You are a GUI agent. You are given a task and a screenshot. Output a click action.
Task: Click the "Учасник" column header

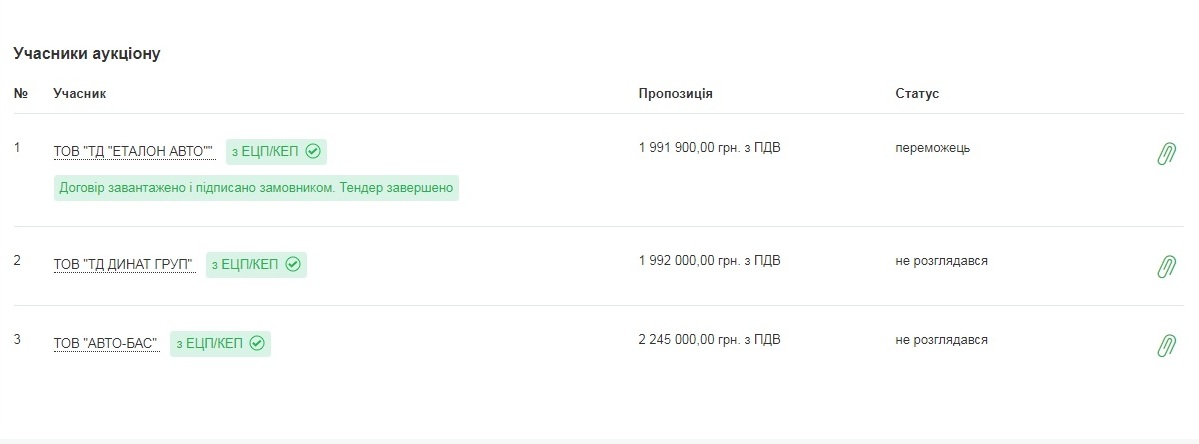tap(80, 93)
